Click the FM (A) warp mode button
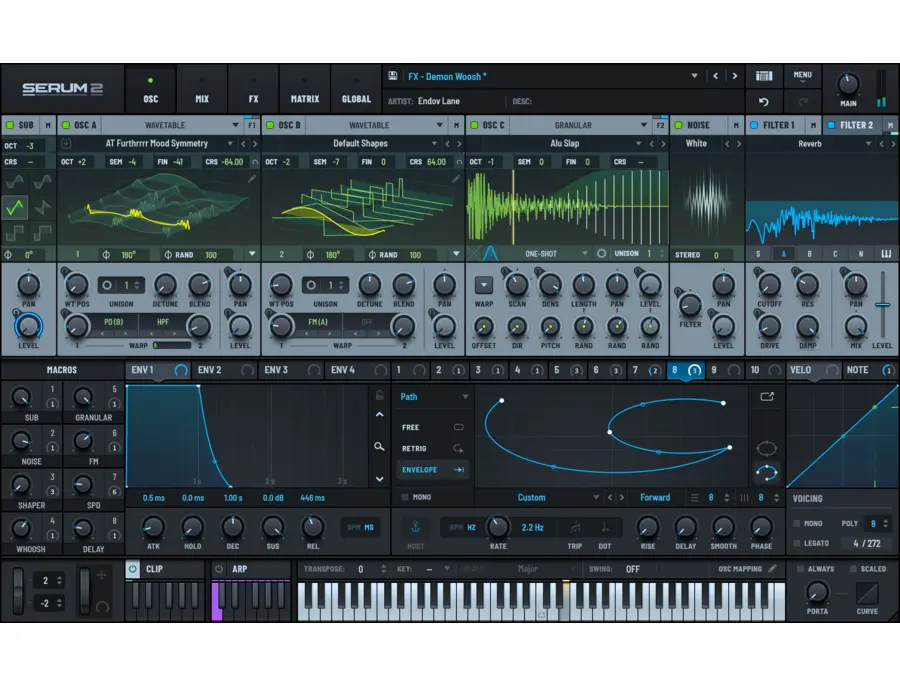This screenshot has width=900, height=687. click(318, 322)
